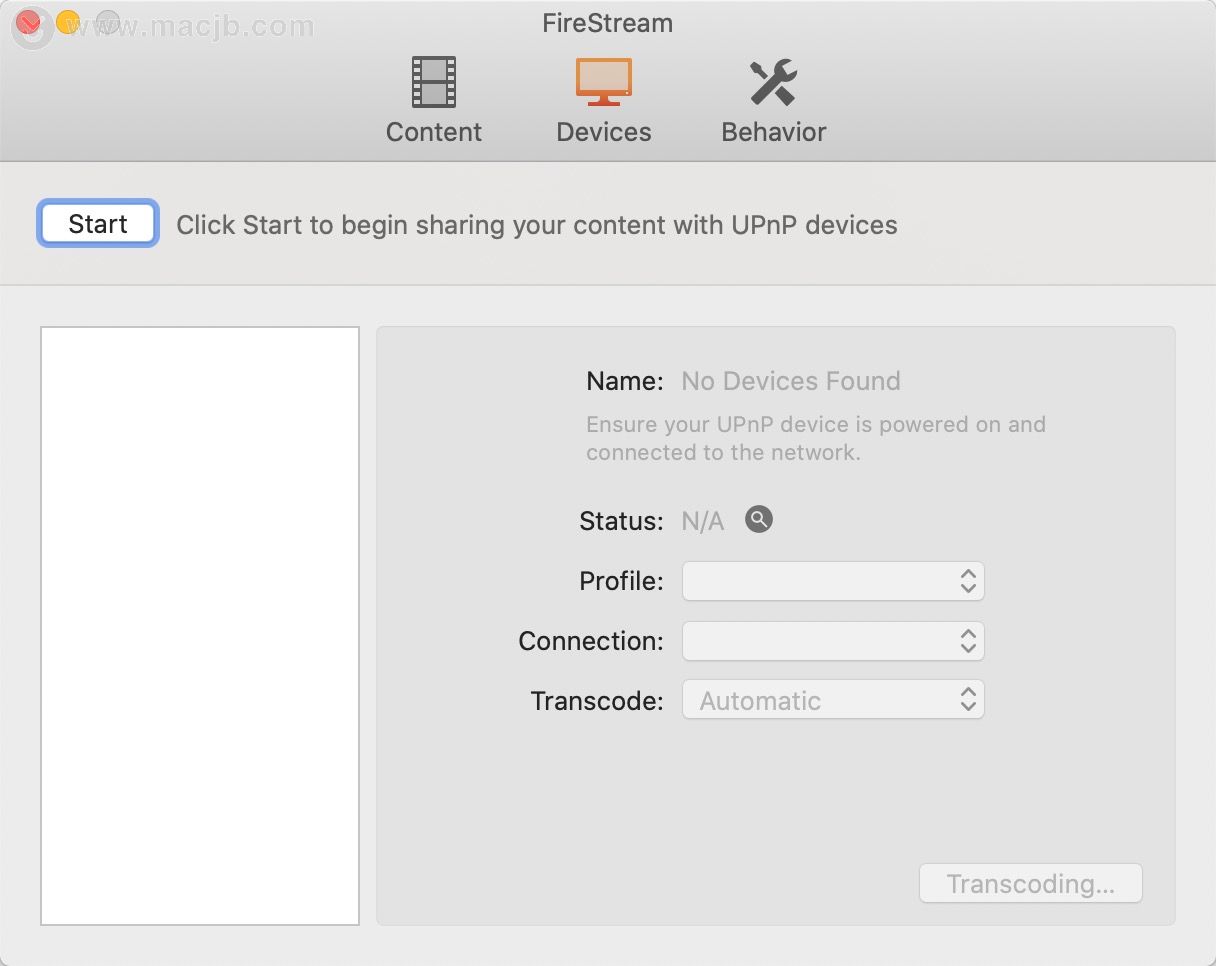This screenshot has height=966, width=1216.
Task: Click the 'N/A' status value
Action: pos(703,521)
